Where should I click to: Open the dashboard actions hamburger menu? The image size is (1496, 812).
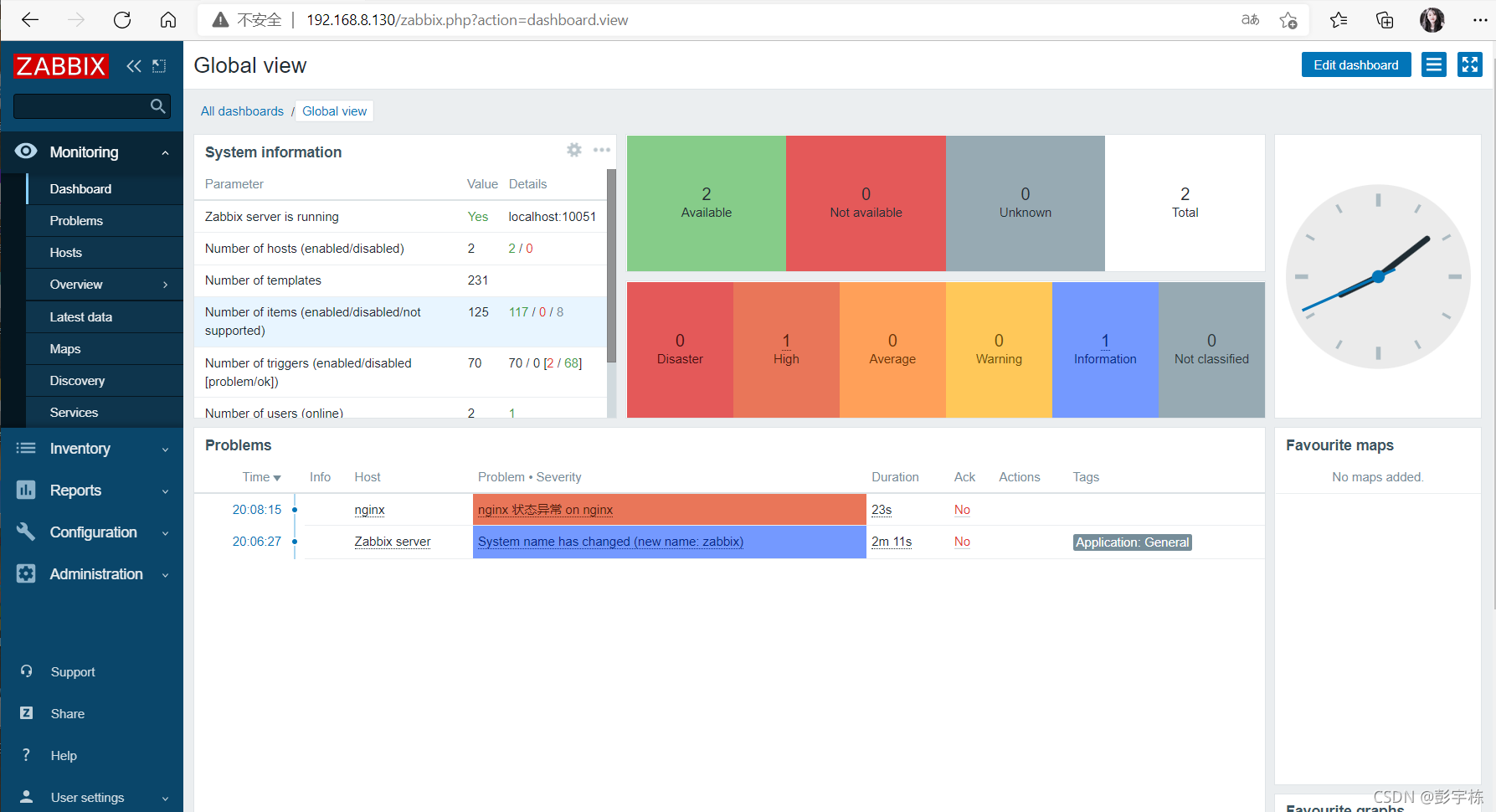(1434, 64)
